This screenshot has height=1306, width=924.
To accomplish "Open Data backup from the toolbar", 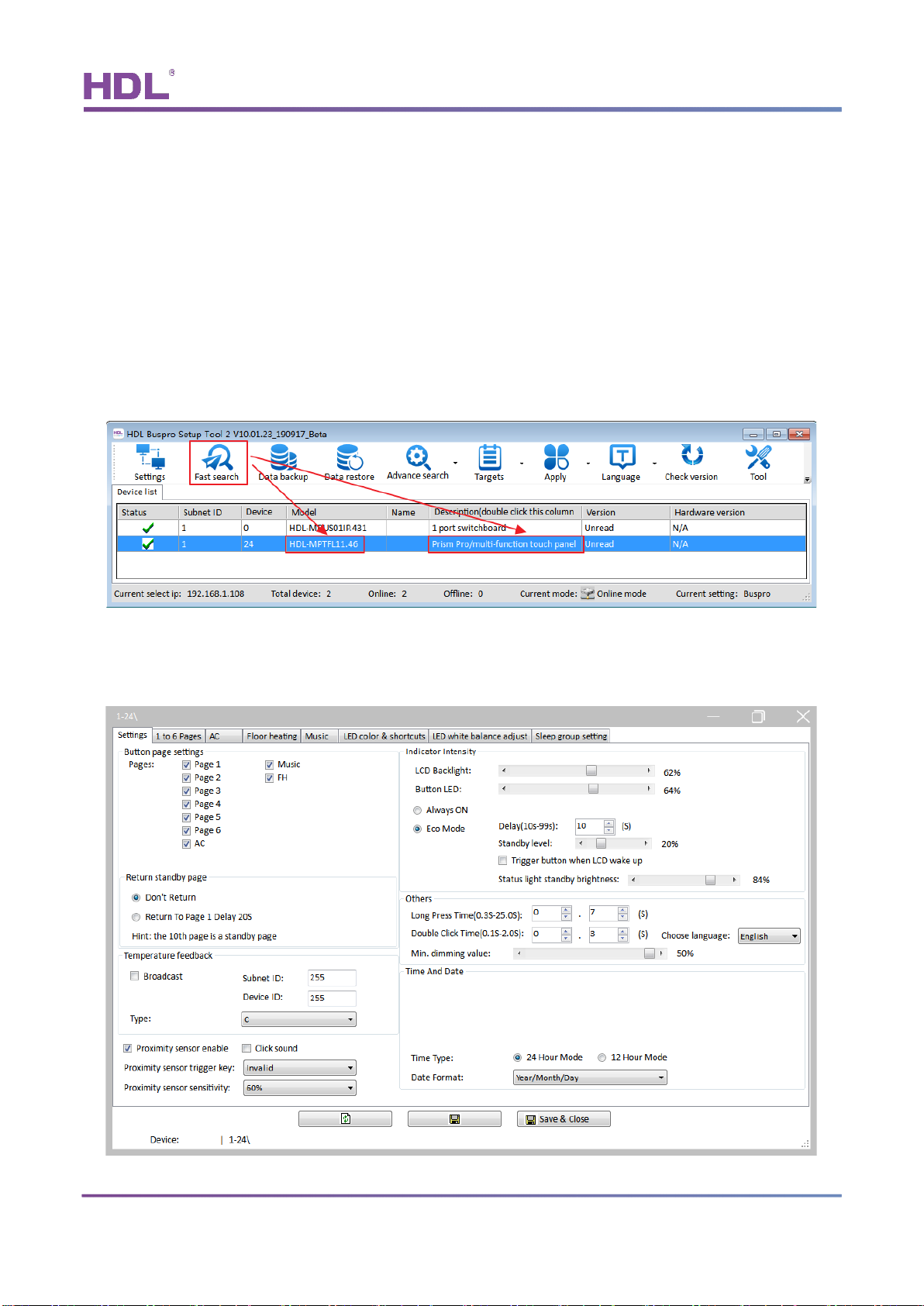I will [283, 458].
